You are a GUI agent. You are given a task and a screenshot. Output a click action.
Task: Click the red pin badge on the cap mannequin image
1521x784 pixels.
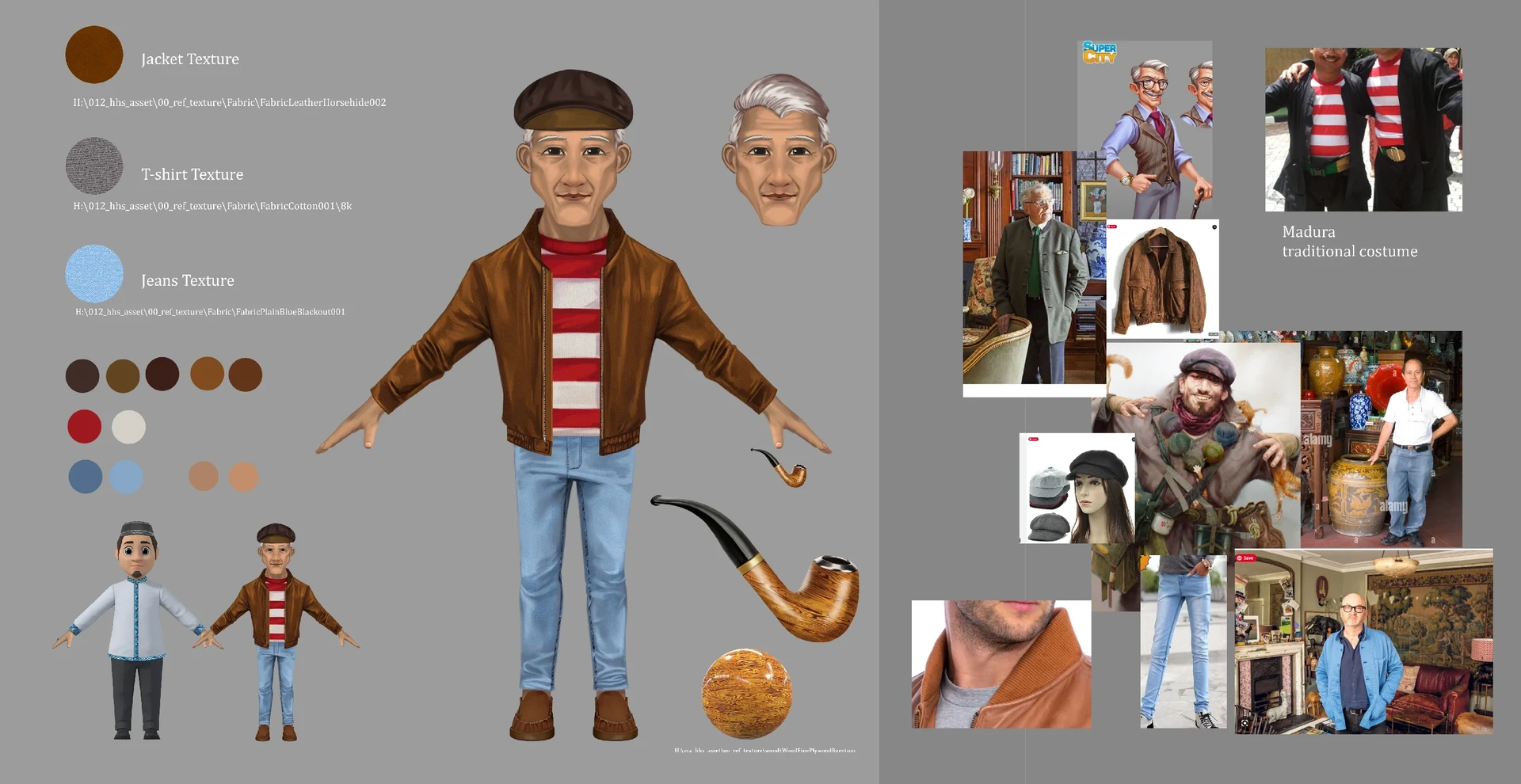[1034, 439]
